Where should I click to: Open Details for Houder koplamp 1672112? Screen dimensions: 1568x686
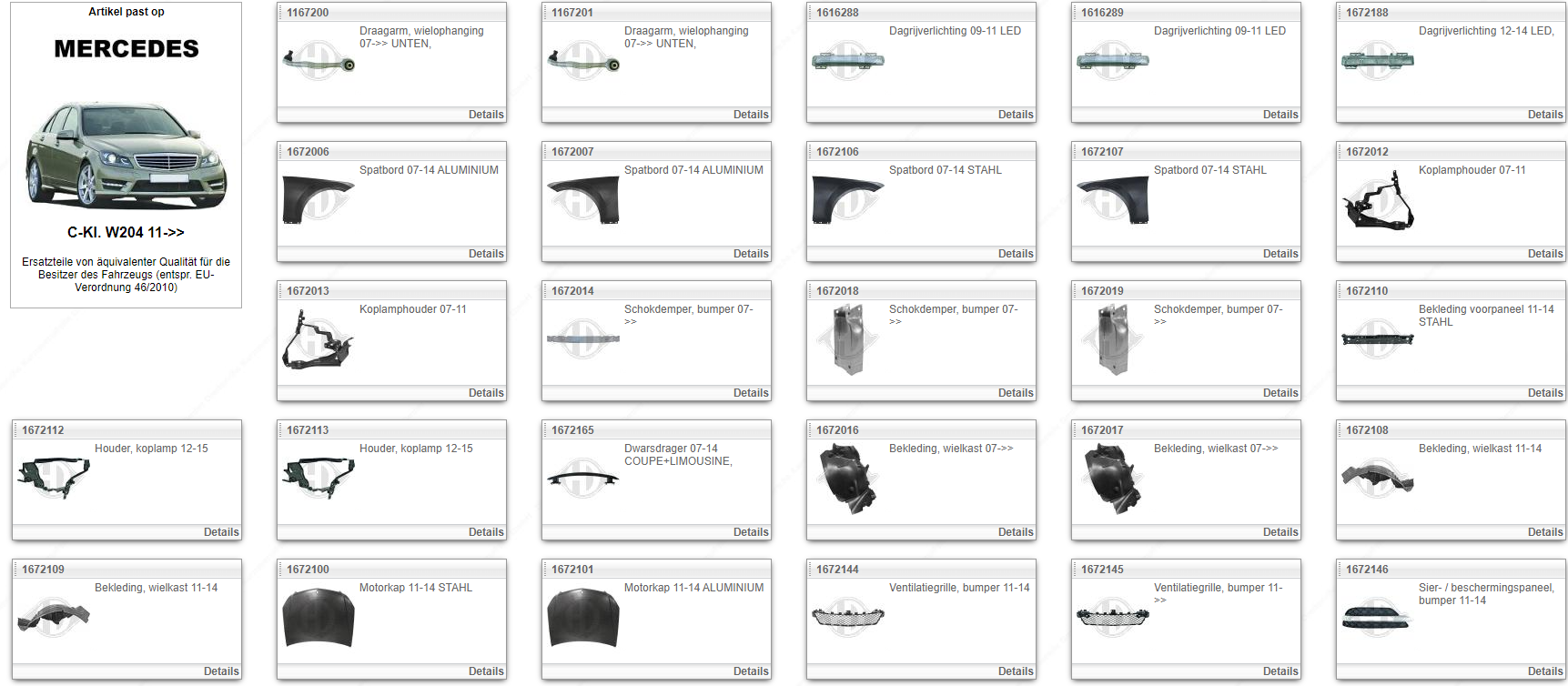click(x=220, y=532)
